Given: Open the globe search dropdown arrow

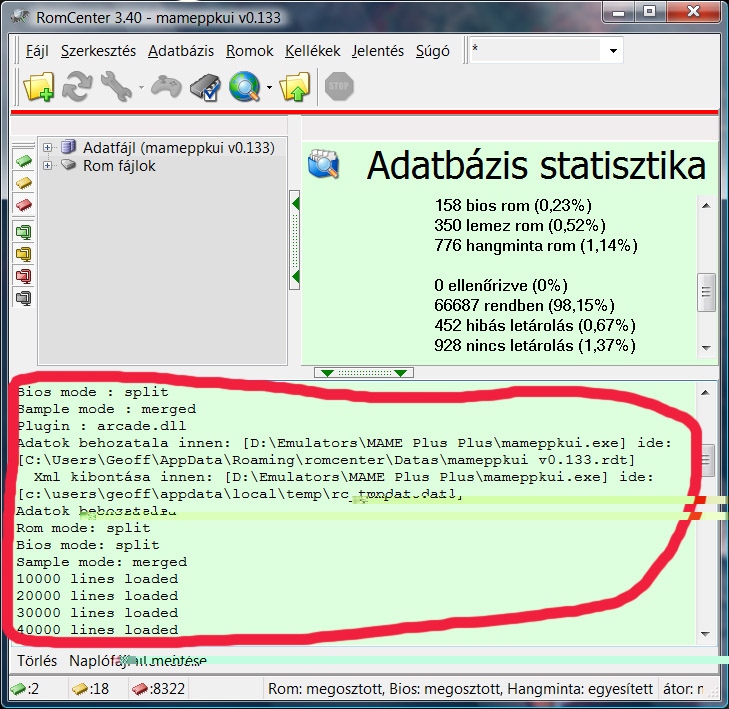Looking at the screenshot, I should [x=269, y=87].
